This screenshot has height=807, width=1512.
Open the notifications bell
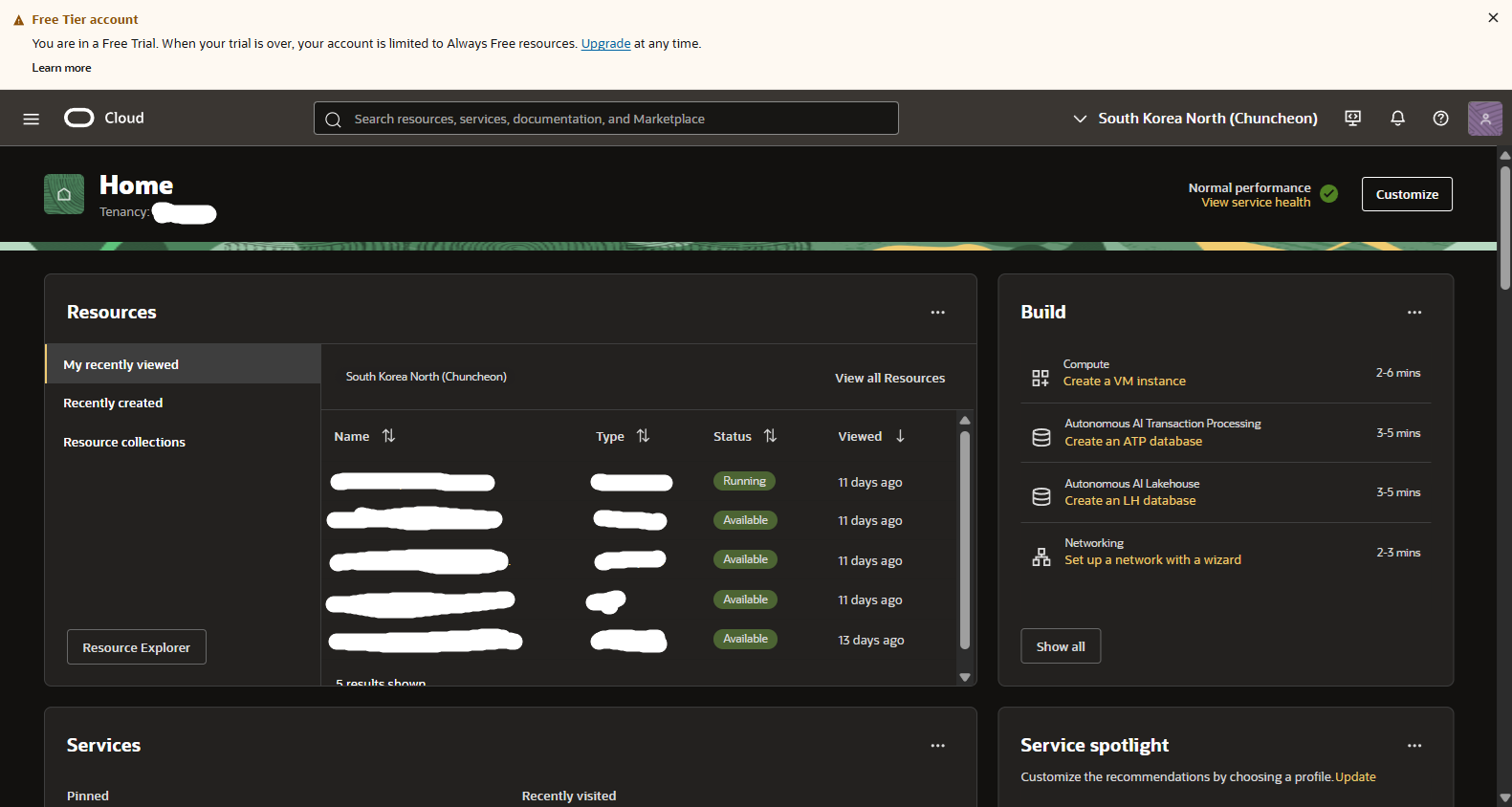(x=1397, y=118)
